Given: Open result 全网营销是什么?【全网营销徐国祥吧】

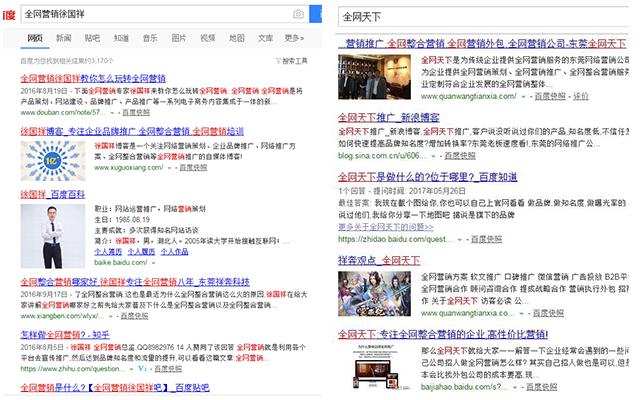Looking at the screenshot, I should [115, 387].
